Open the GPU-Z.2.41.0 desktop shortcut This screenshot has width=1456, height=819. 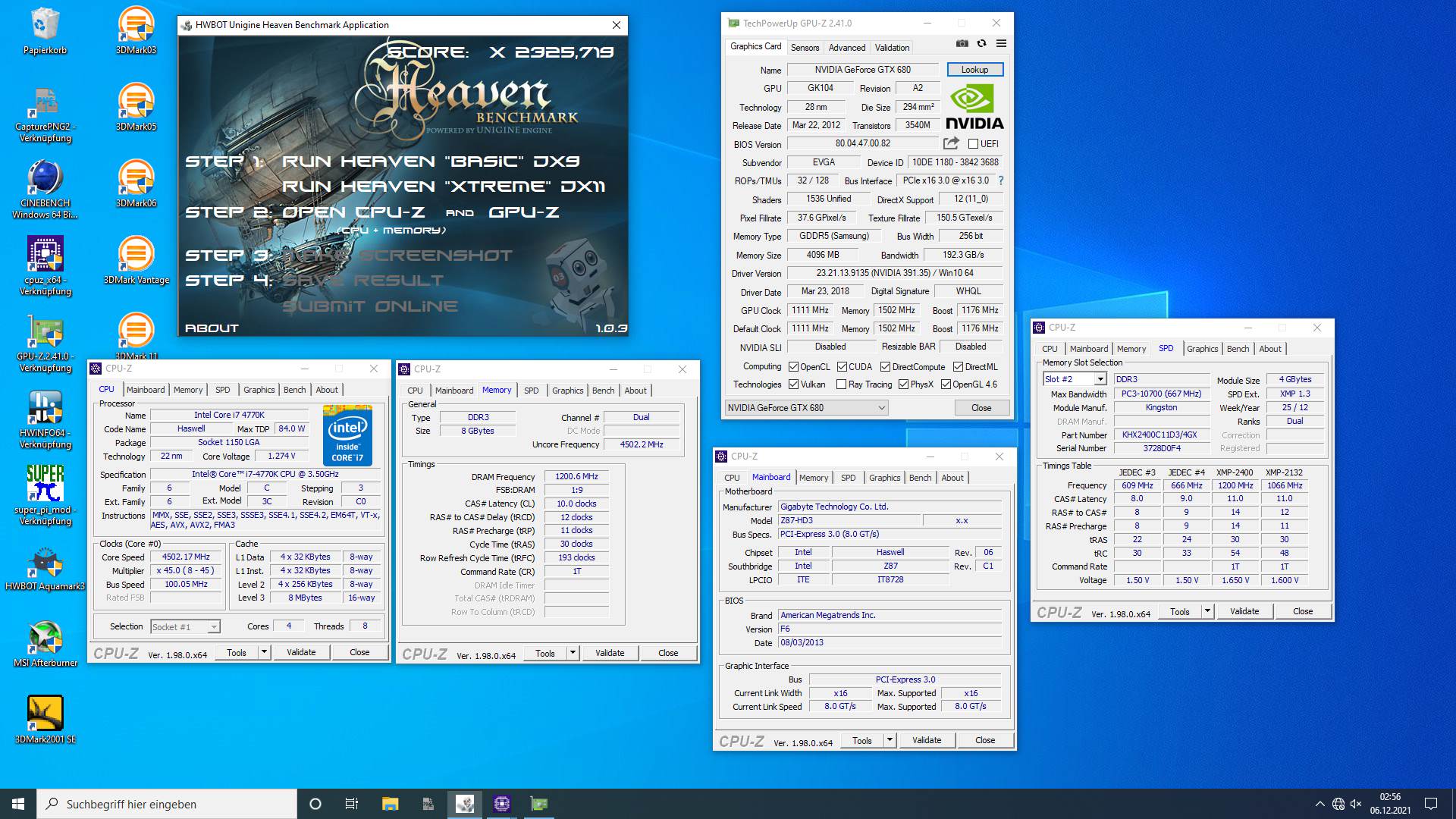[45, 343]
